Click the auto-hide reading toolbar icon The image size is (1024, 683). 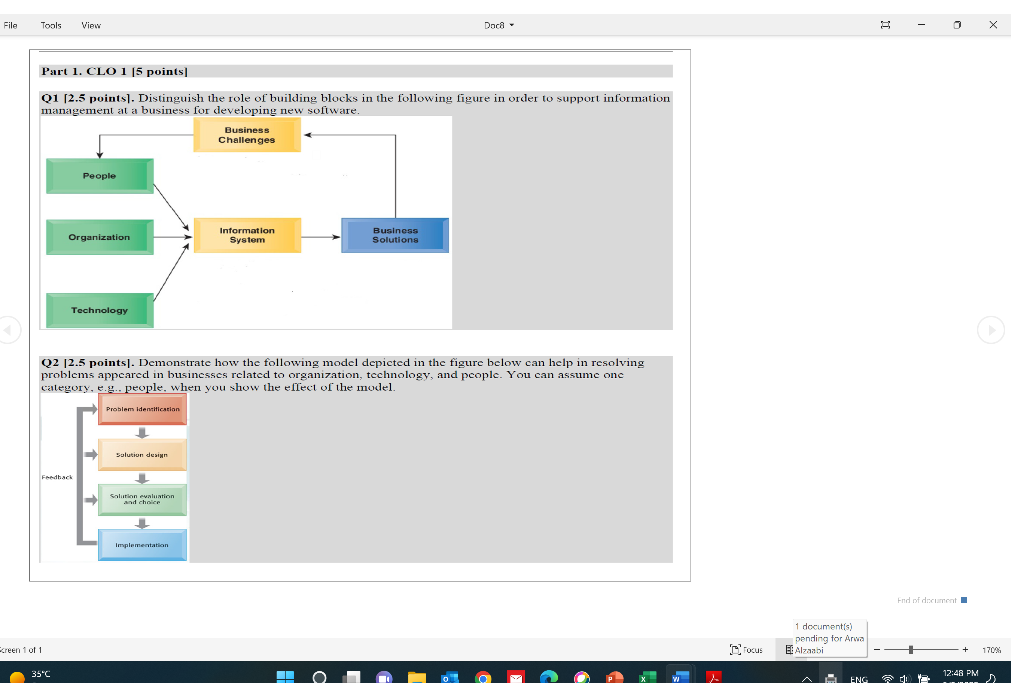tap(885, 25)
